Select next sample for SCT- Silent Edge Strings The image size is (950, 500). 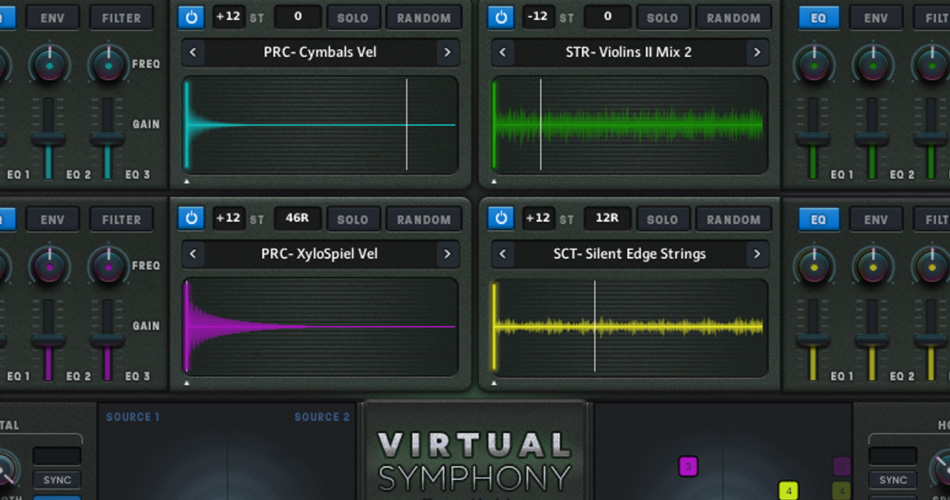[757, 254]
